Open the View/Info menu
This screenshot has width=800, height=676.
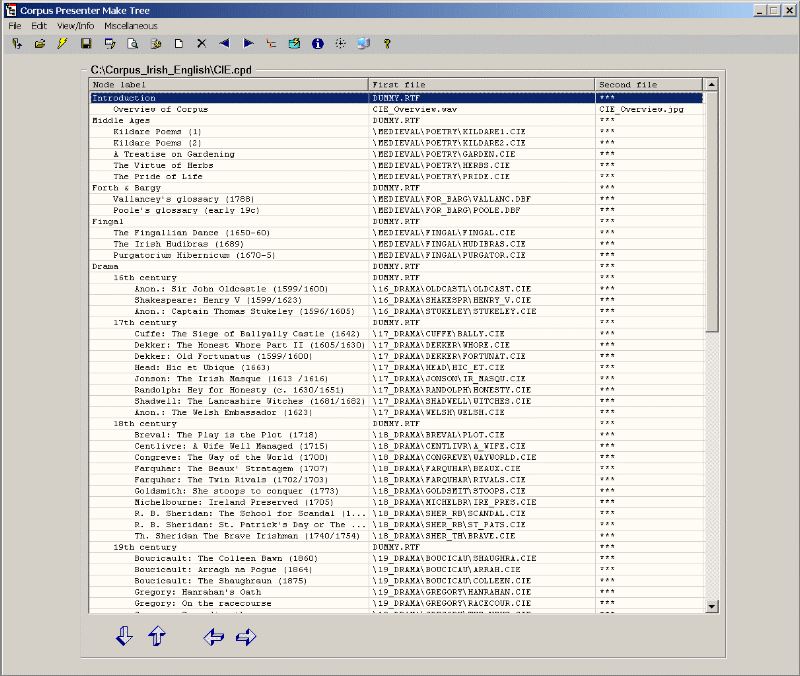click(75, 25)
